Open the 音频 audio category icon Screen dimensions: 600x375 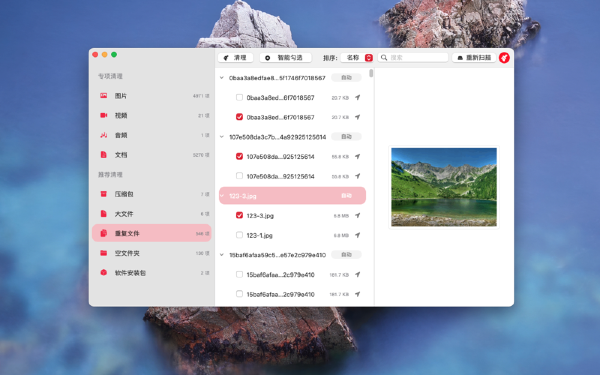pos(103,135)
